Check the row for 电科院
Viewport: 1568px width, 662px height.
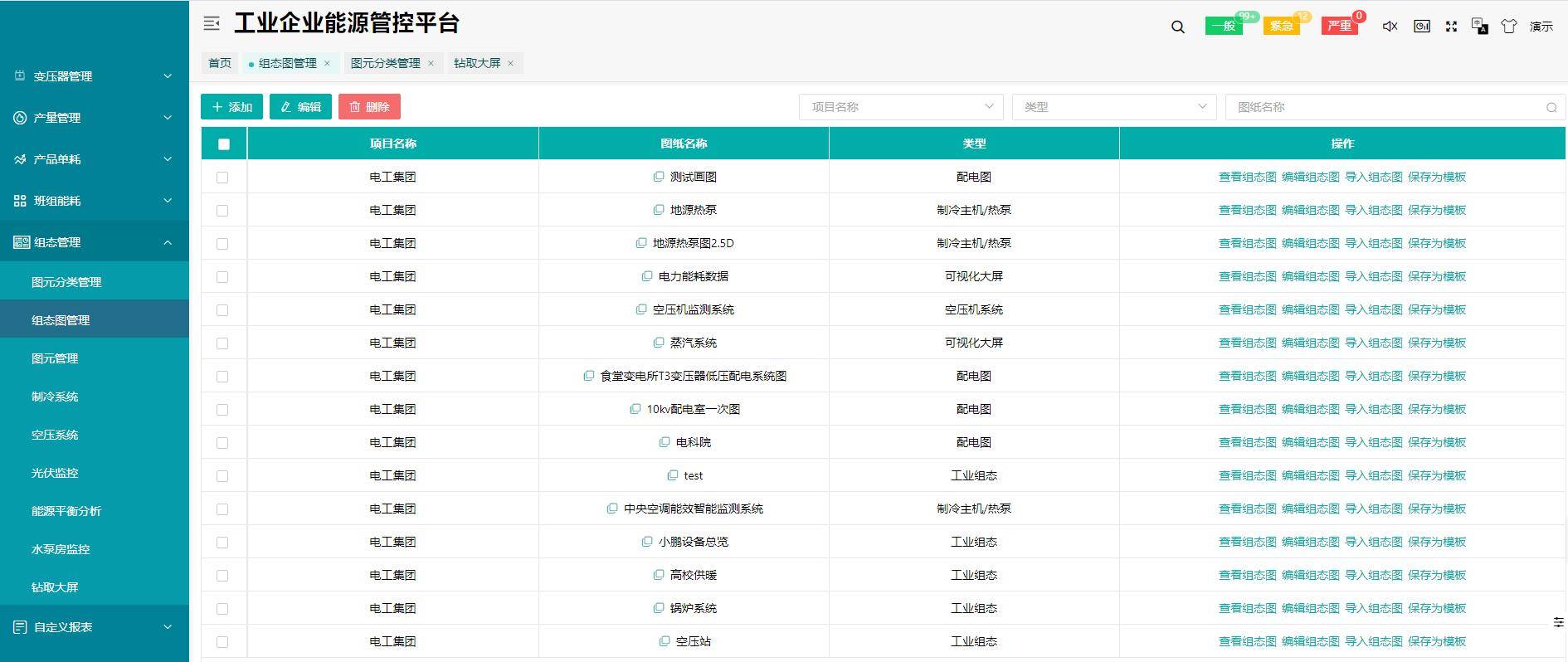(222, 443)
